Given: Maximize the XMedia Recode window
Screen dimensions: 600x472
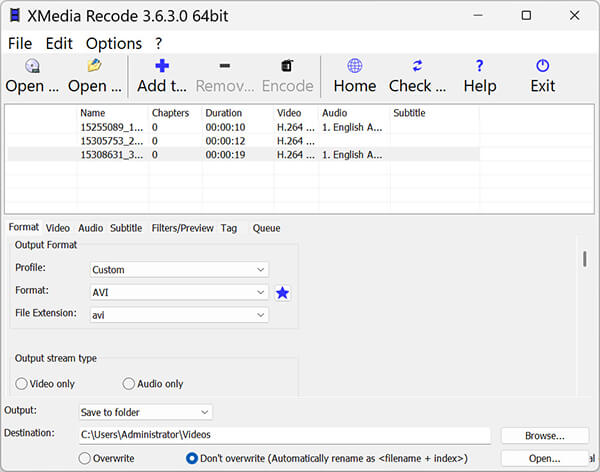Looking at the screenshot, I should click(527, 15).
